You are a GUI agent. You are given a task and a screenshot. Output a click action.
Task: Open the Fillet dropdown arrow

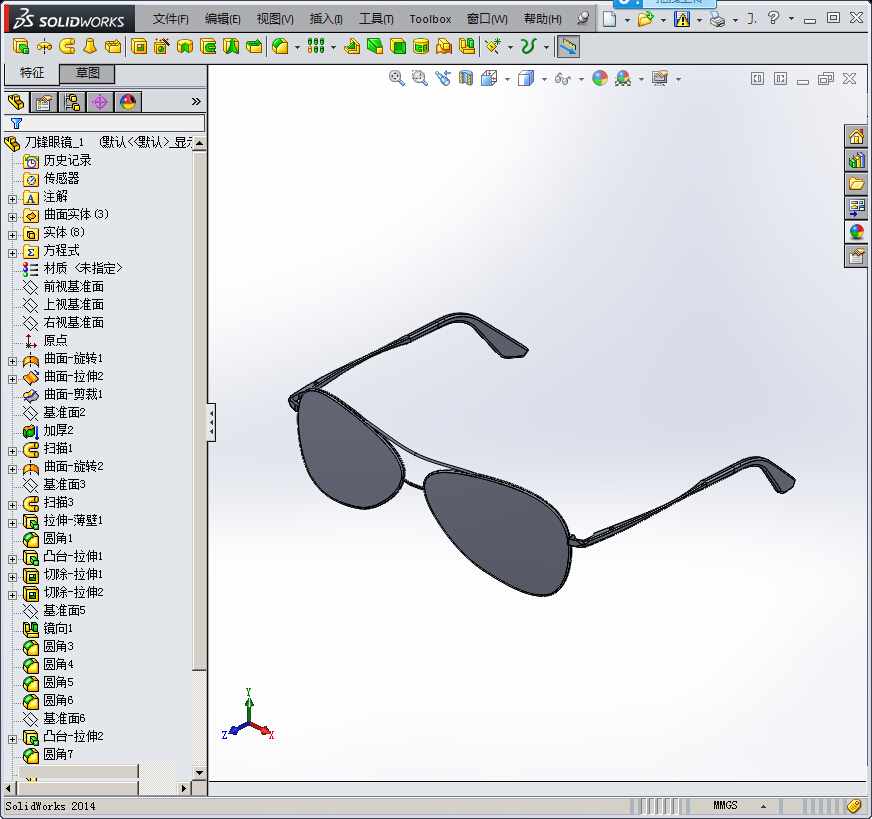coord(297,47)
